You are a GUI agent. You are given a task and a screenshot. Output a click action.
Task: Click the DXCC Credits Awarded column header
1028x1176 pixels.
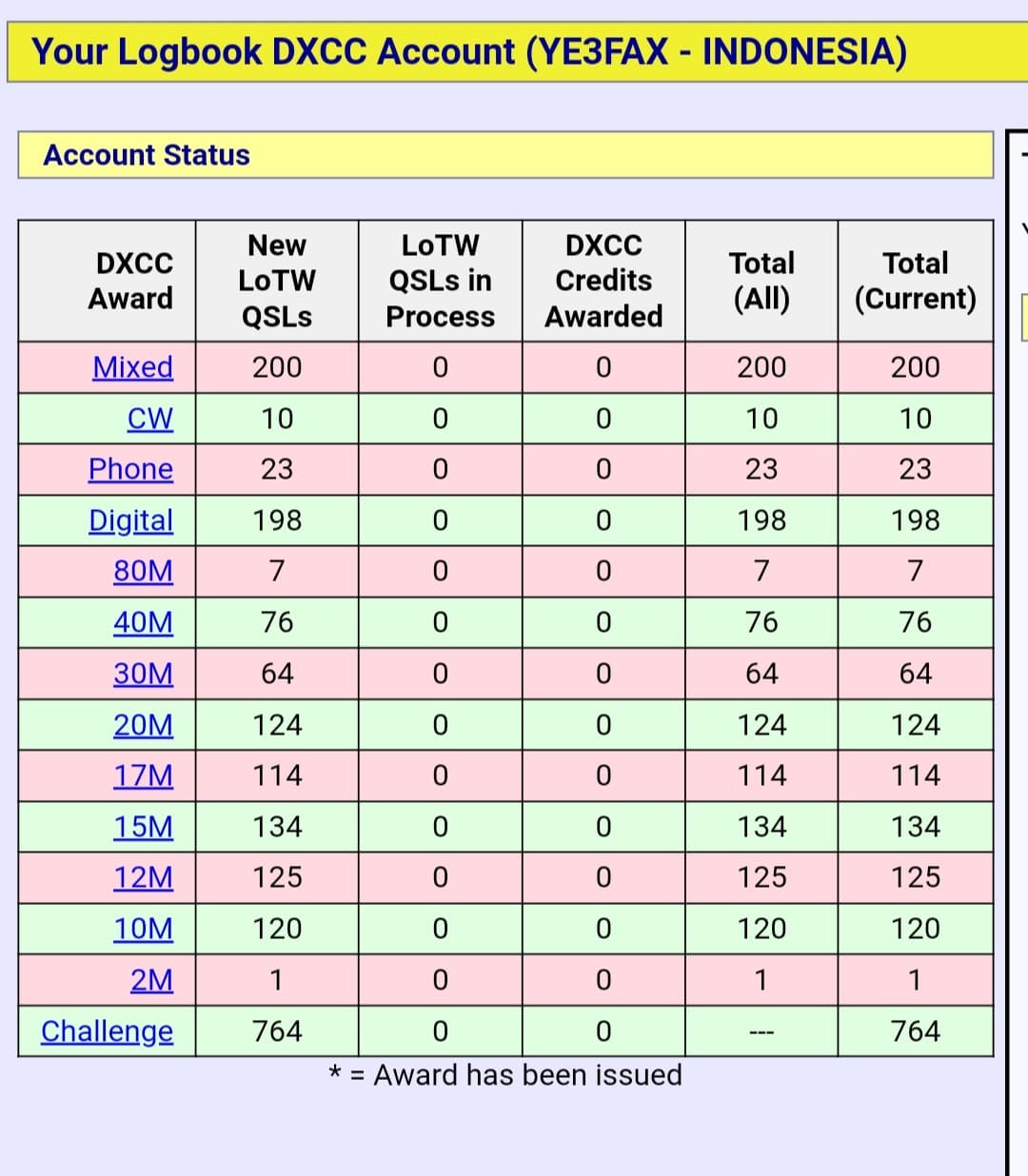point(603,281)
